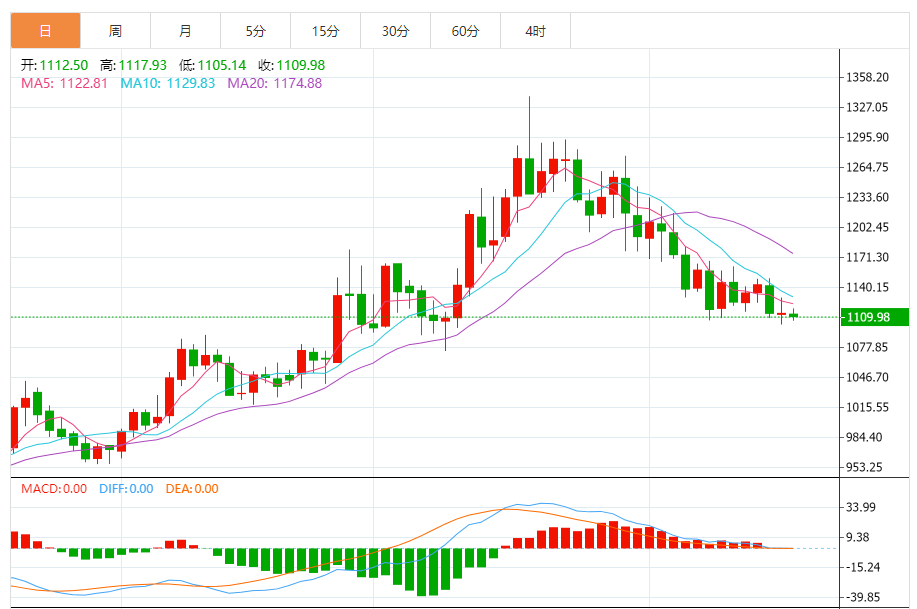Switch to the weekly 周 tab

(115, 30)
